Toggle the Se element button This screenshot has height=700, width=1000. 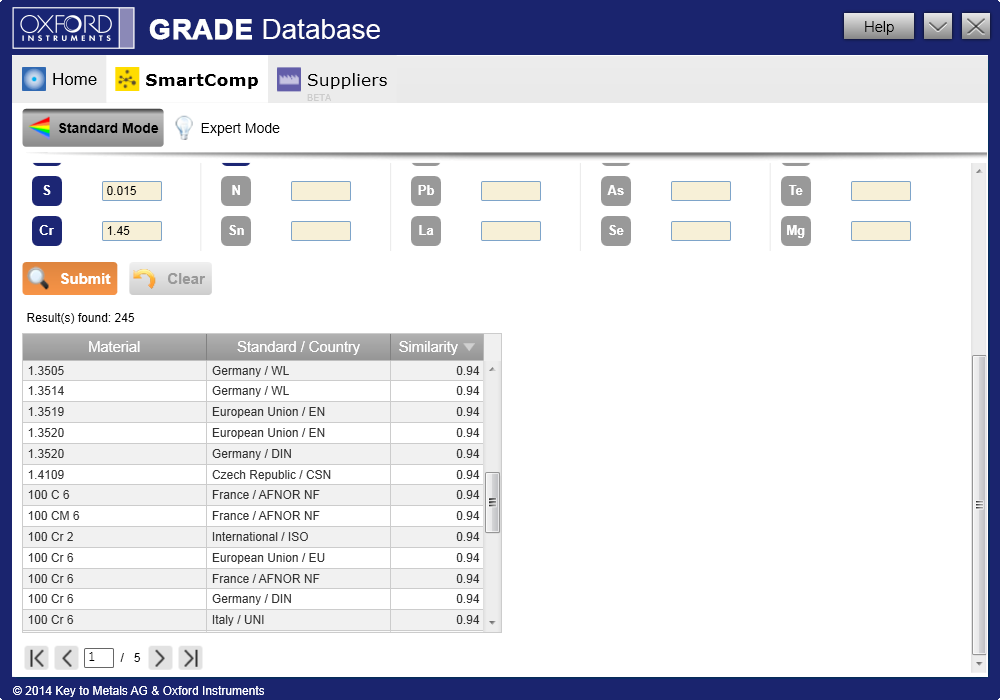point(616,231)
